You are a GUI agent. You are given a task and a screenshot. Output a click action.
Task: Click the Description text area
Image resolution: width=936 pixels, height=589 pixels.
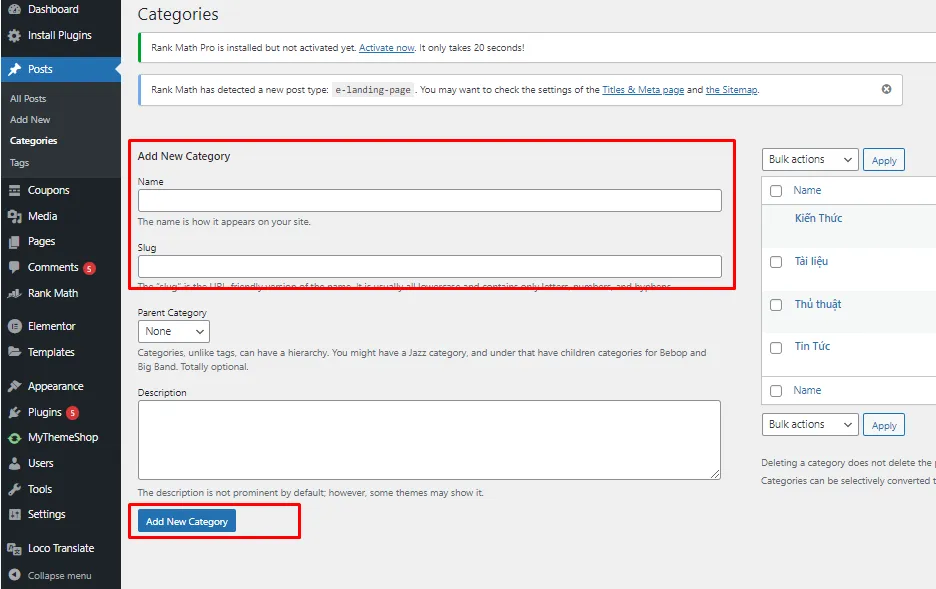click(429, 440)
